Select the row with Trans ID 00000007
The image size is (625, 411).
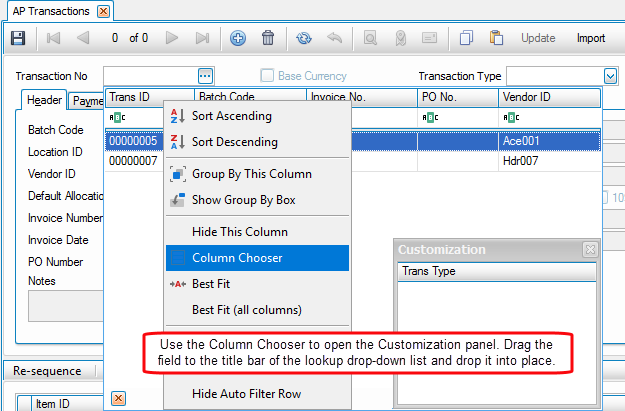(133, 160)
